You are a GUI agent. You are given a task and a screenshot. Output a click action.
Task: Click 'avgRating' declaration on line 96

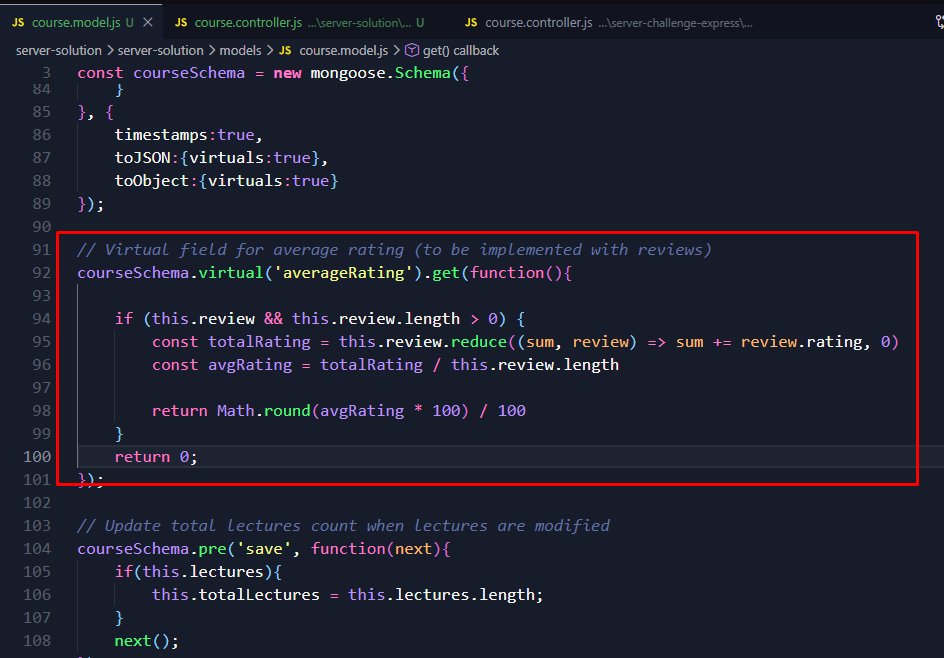pos(250,365)
